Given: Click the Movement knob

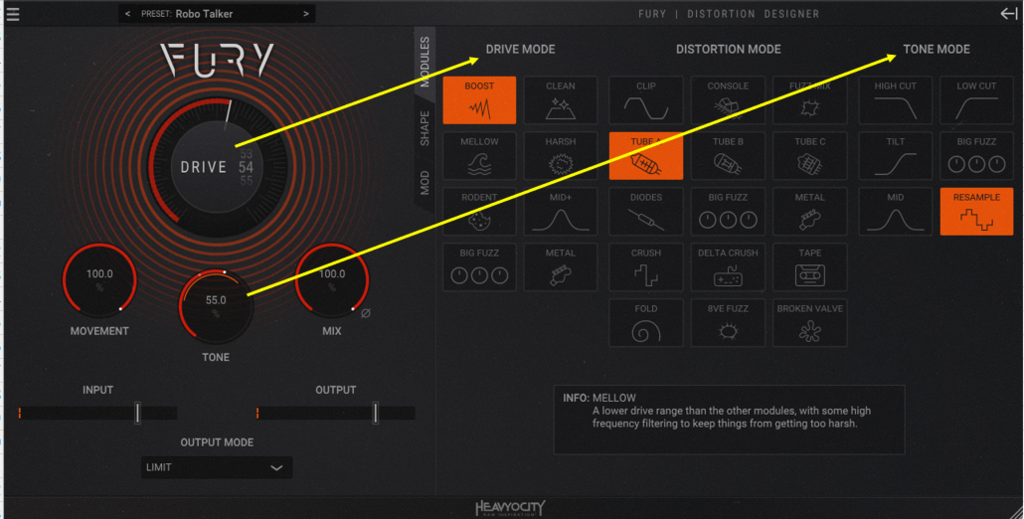Looking at the screenshot, I should tap(99, 281).
